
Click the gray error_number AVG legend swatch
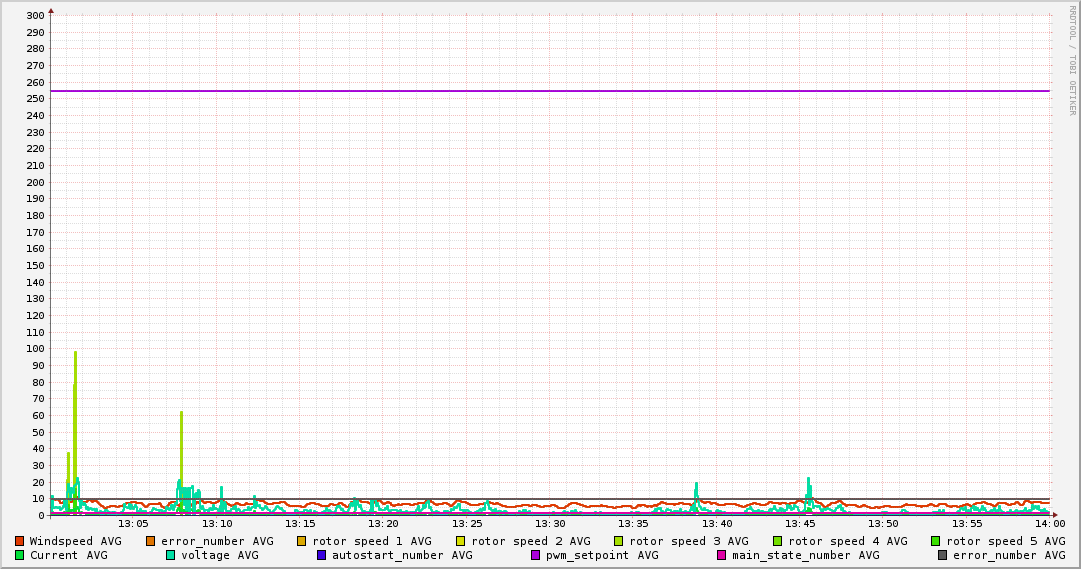pyautogui.click(x=942, y=555)
